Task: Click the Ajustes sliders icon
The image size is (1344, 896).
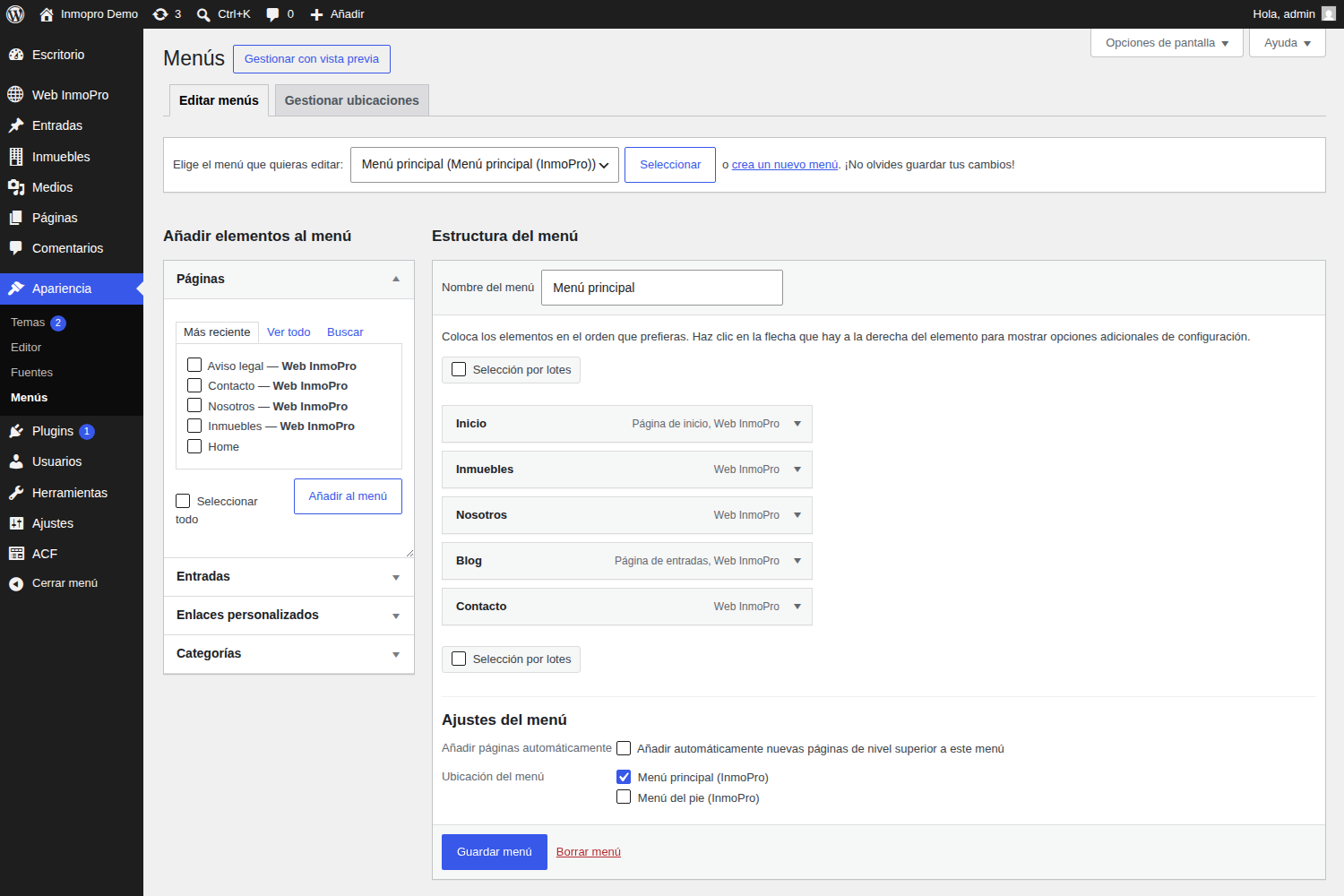Action: (16, 523)
